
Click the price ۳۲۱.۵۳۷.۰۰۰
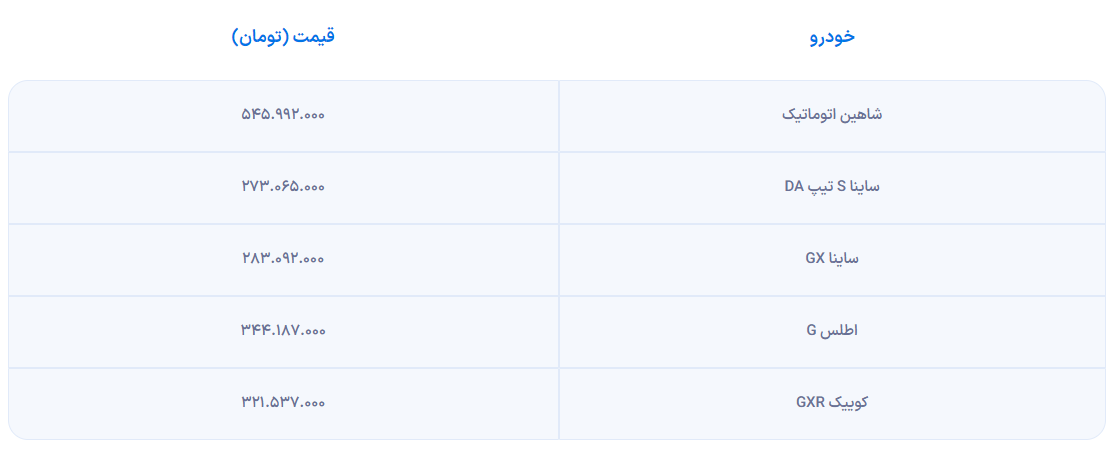[x=283, y=402]
